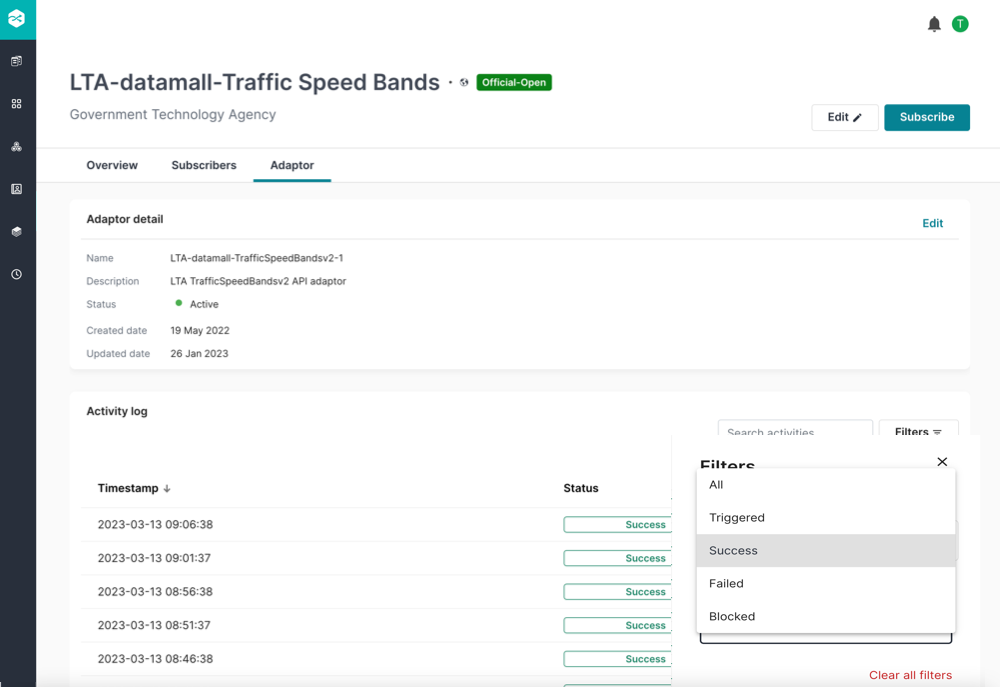Switch to the Overview tab
Viewport: 1000px width, 687px height.
click(x=112, y=165)
